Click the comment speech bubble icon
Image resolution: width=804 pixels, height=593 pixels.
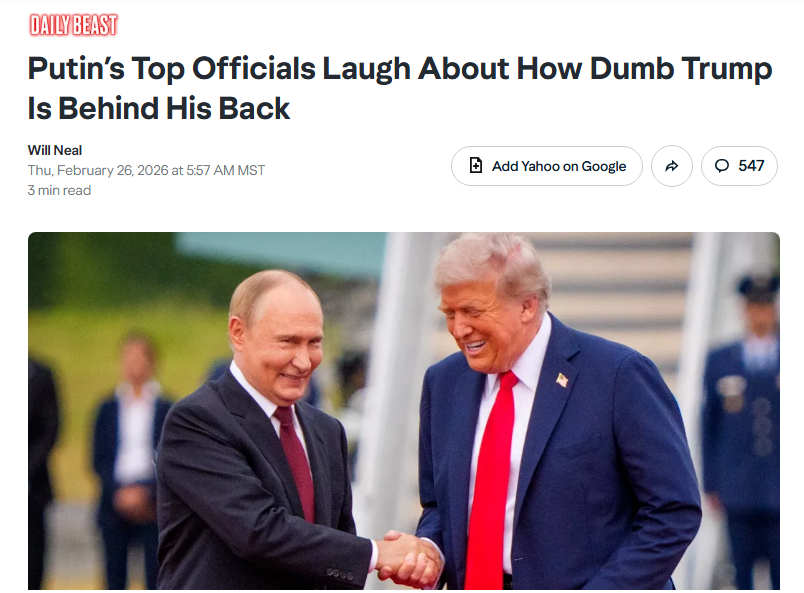point(722,166)
